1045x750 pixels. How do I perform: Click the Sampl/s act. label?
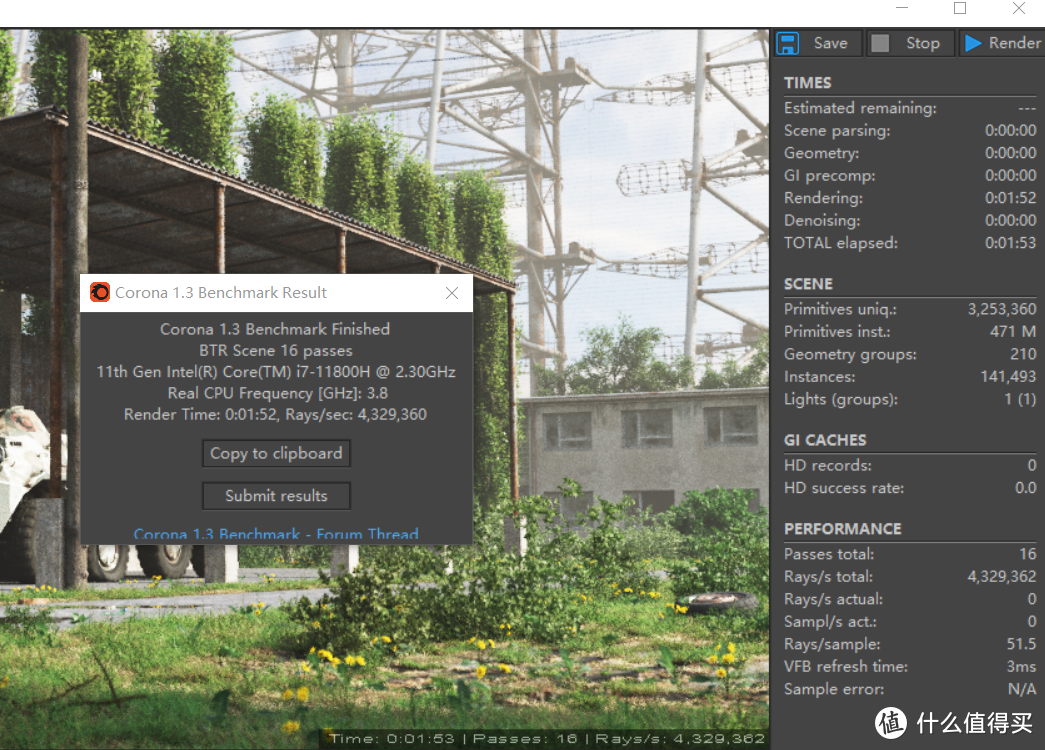(830, 622)
